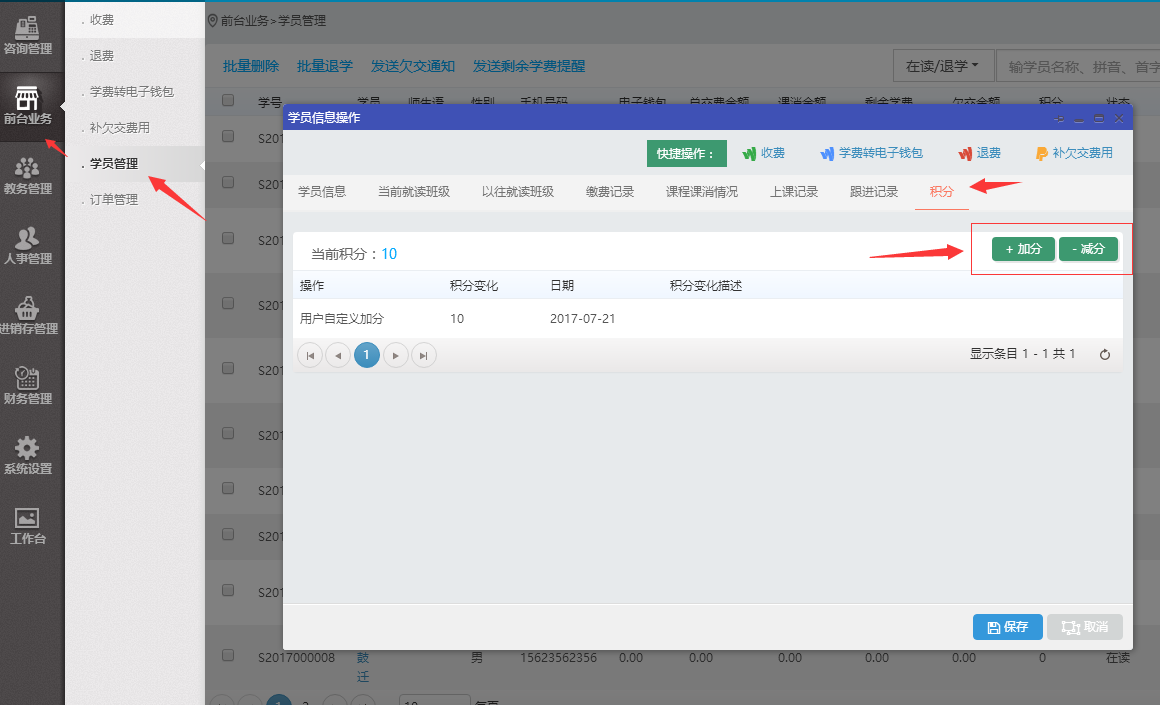Click the 发送欠交通知 link

tap(413, 66)
